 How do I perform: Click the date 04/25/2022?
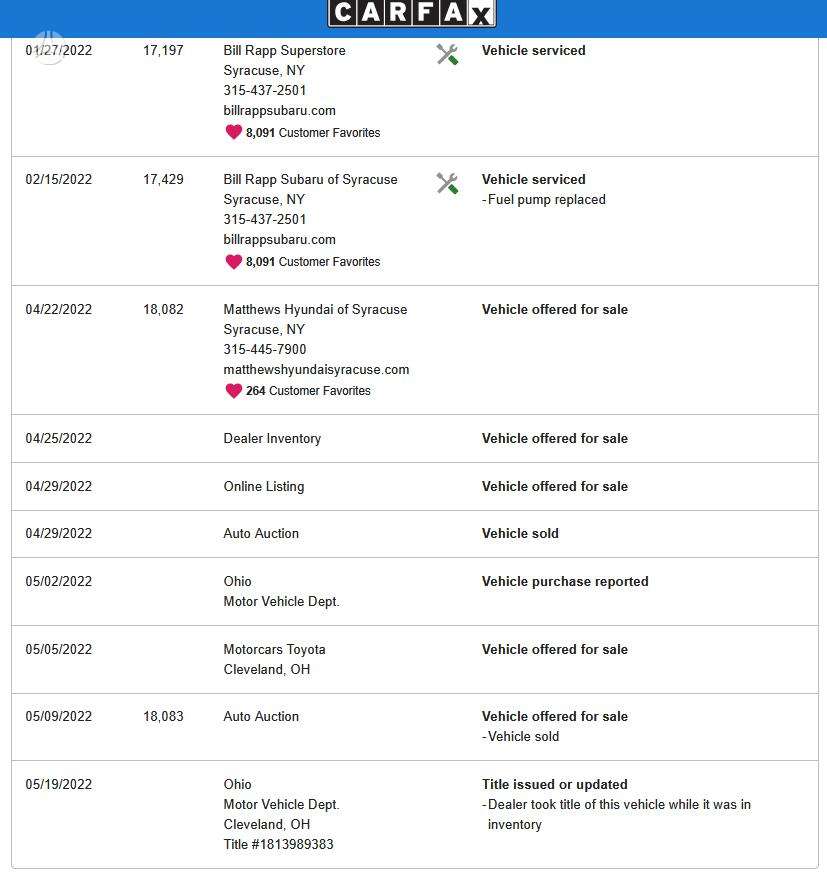click(58, 438)
